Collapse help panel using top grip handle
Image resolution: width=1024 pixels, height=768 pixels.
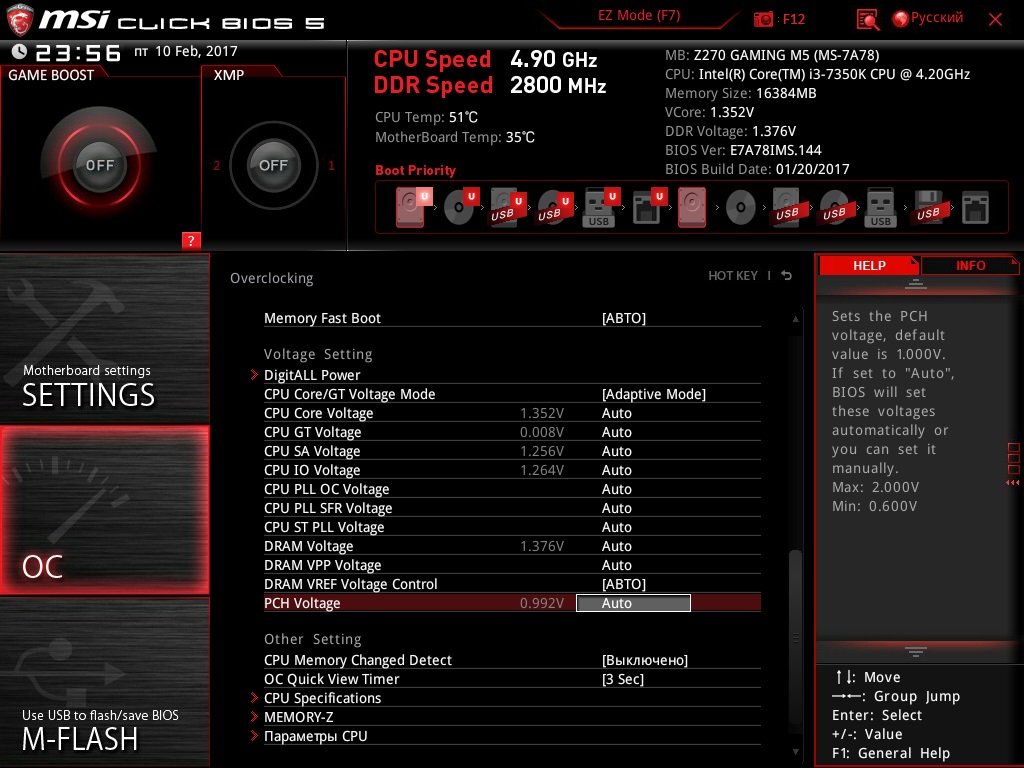(x=916, y=283)
